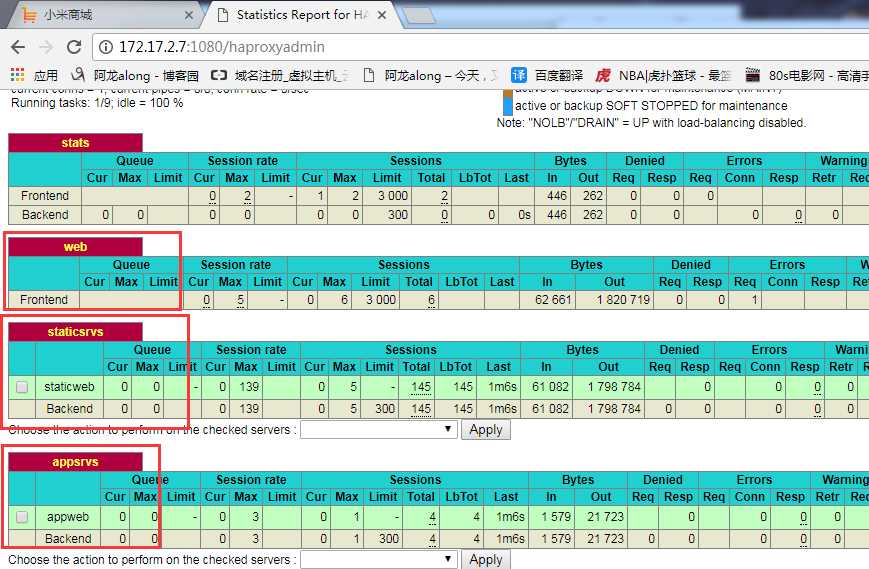Click the NOLB/DRAIN note text
The image size is (869, 569).
point(651,122)
